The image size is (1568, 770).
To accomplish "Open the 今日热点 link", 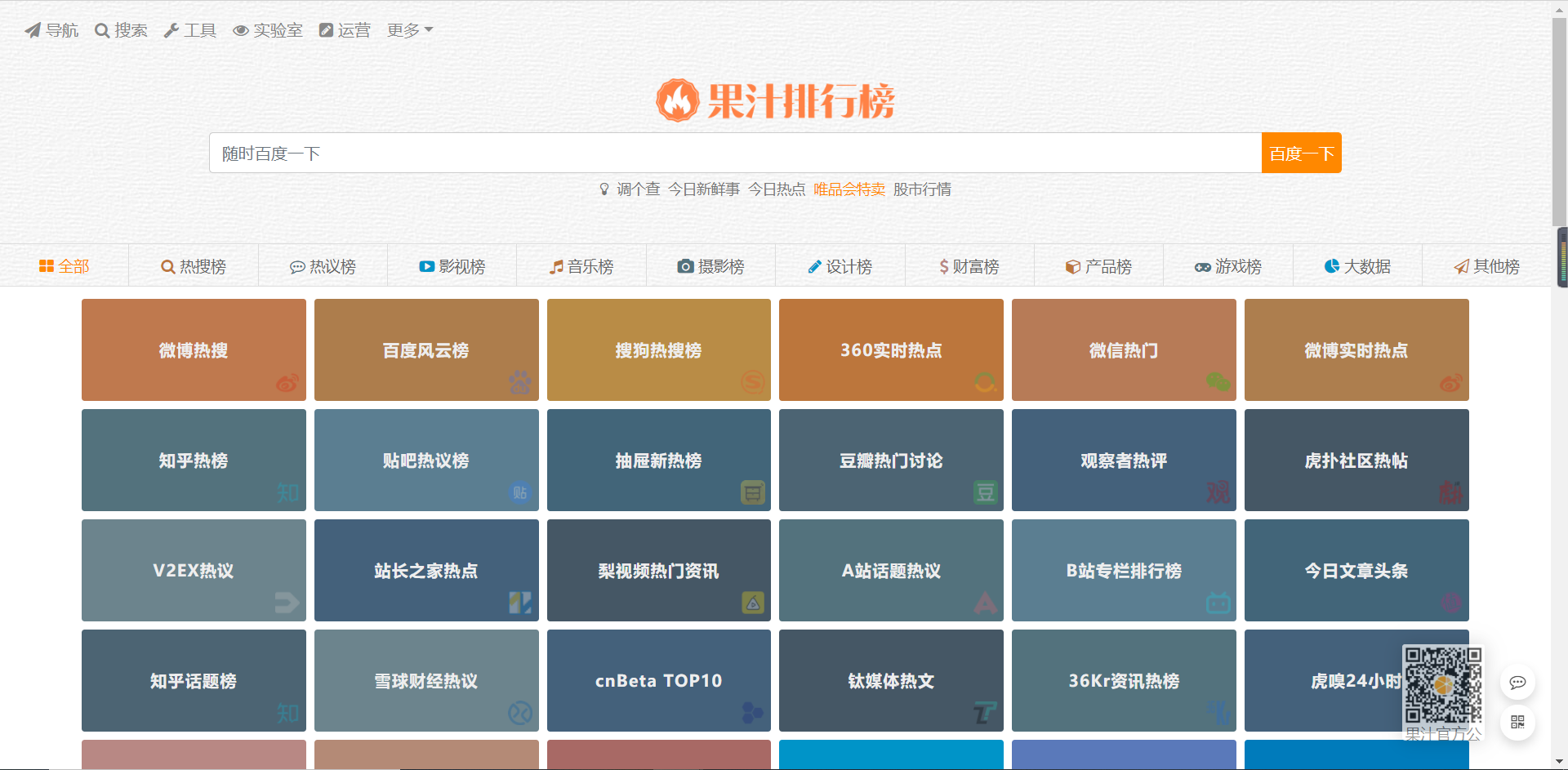I will [x=777, y=189].
